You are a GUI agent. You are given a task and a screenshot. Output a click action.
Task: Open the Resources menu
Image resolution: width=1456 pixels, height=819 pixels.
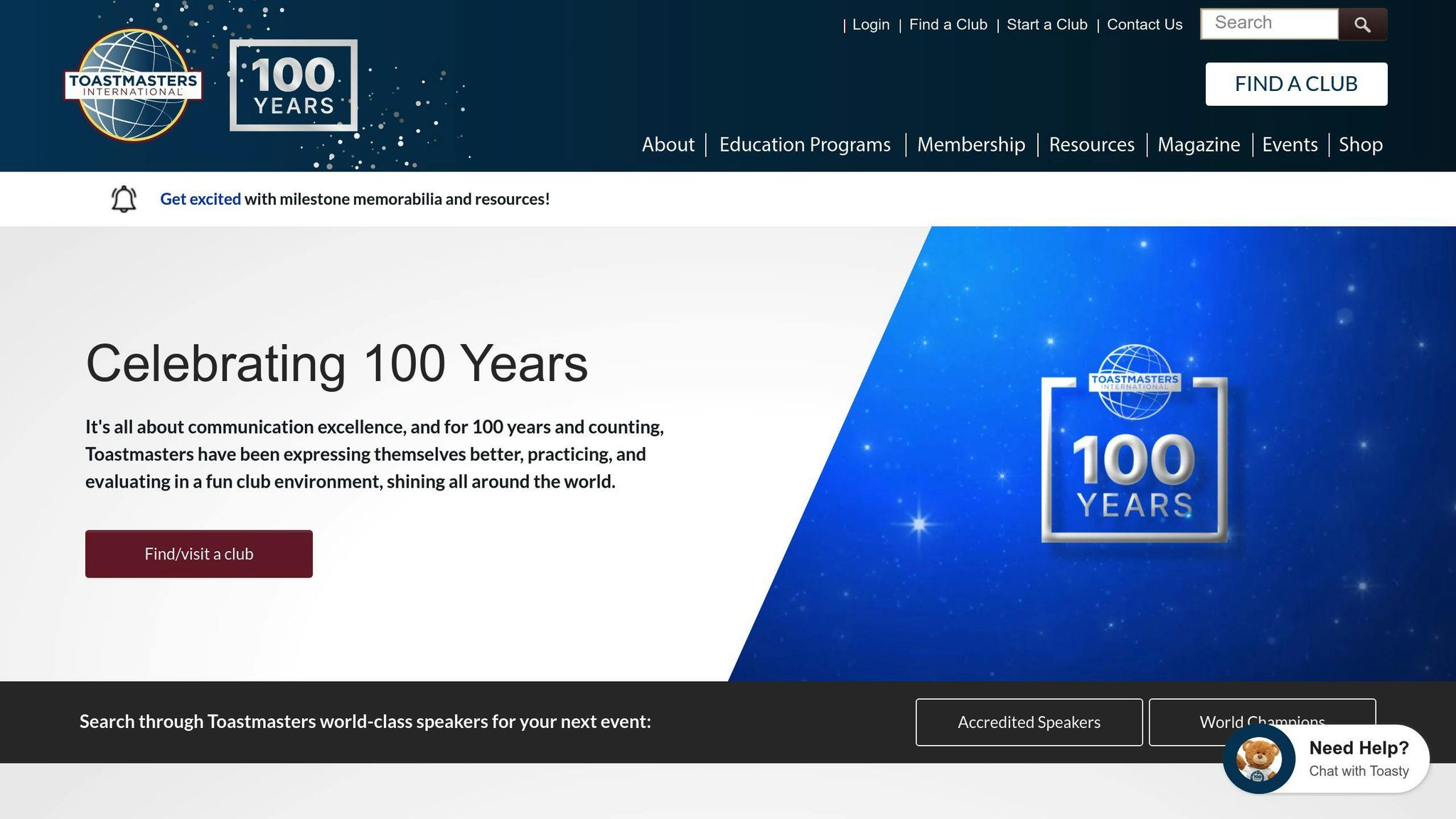tap(1092, 144)
